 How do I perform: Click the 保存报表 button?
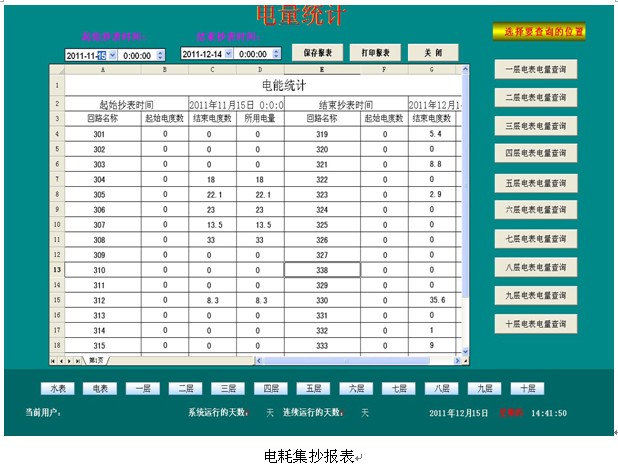click(318, 52)
